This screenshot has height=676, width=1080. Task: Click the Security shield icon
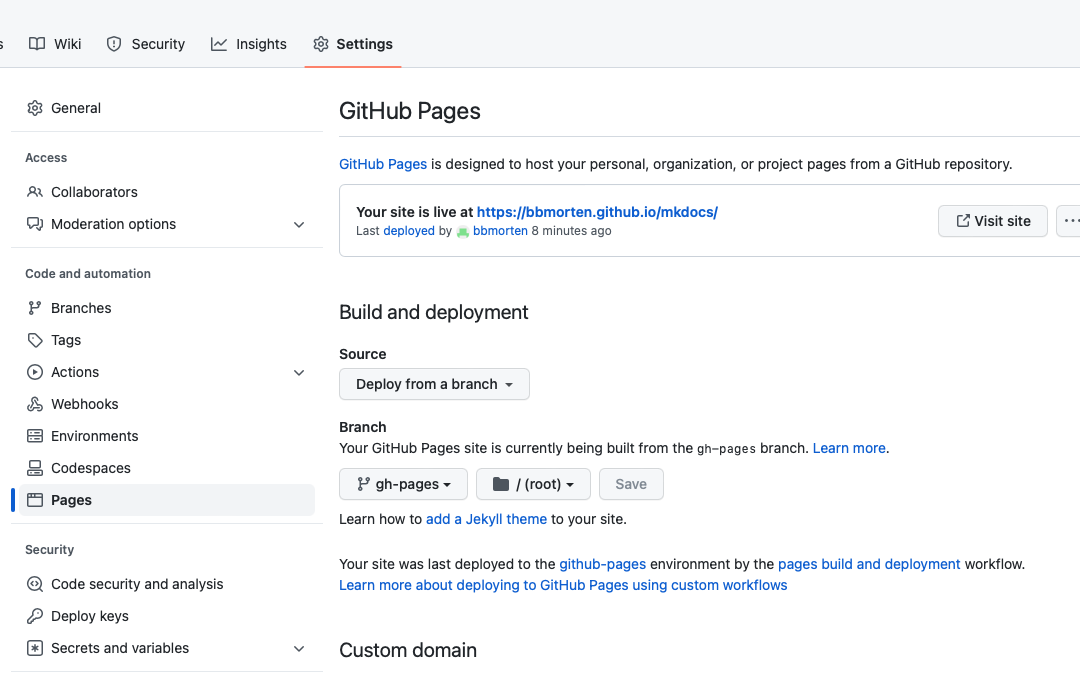point(114,44)
